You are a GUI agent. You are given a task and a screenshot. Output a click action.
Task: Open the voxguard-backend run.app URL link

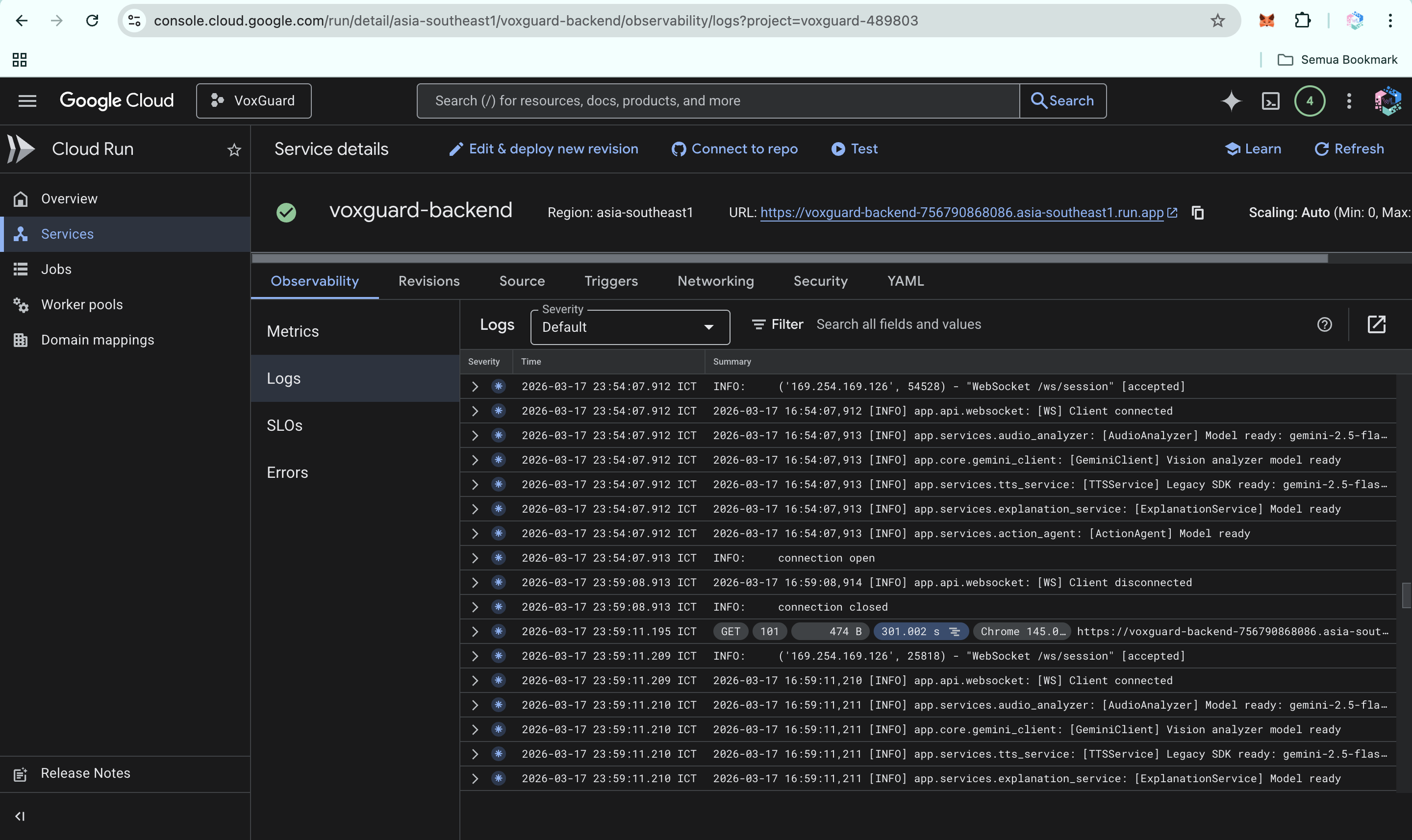click(961, 213)
